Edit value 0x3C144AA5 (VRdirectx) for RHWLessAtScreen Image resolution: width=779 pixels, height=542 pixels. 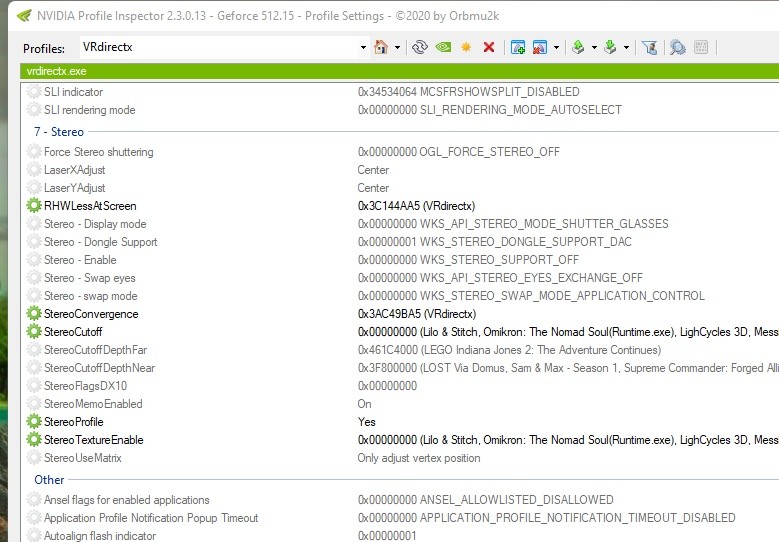416,206
